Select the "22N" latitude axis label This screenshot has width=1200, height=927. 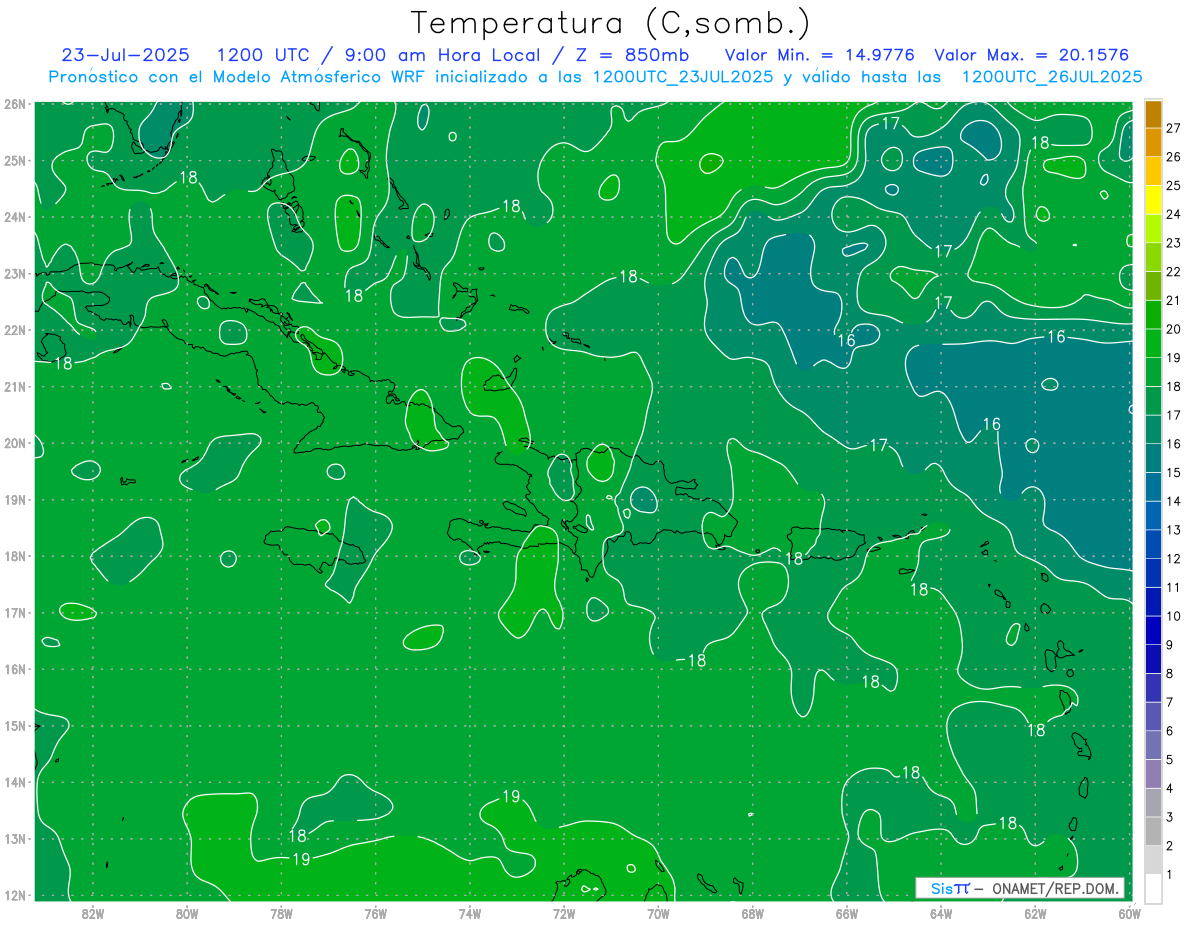[15, 330]
